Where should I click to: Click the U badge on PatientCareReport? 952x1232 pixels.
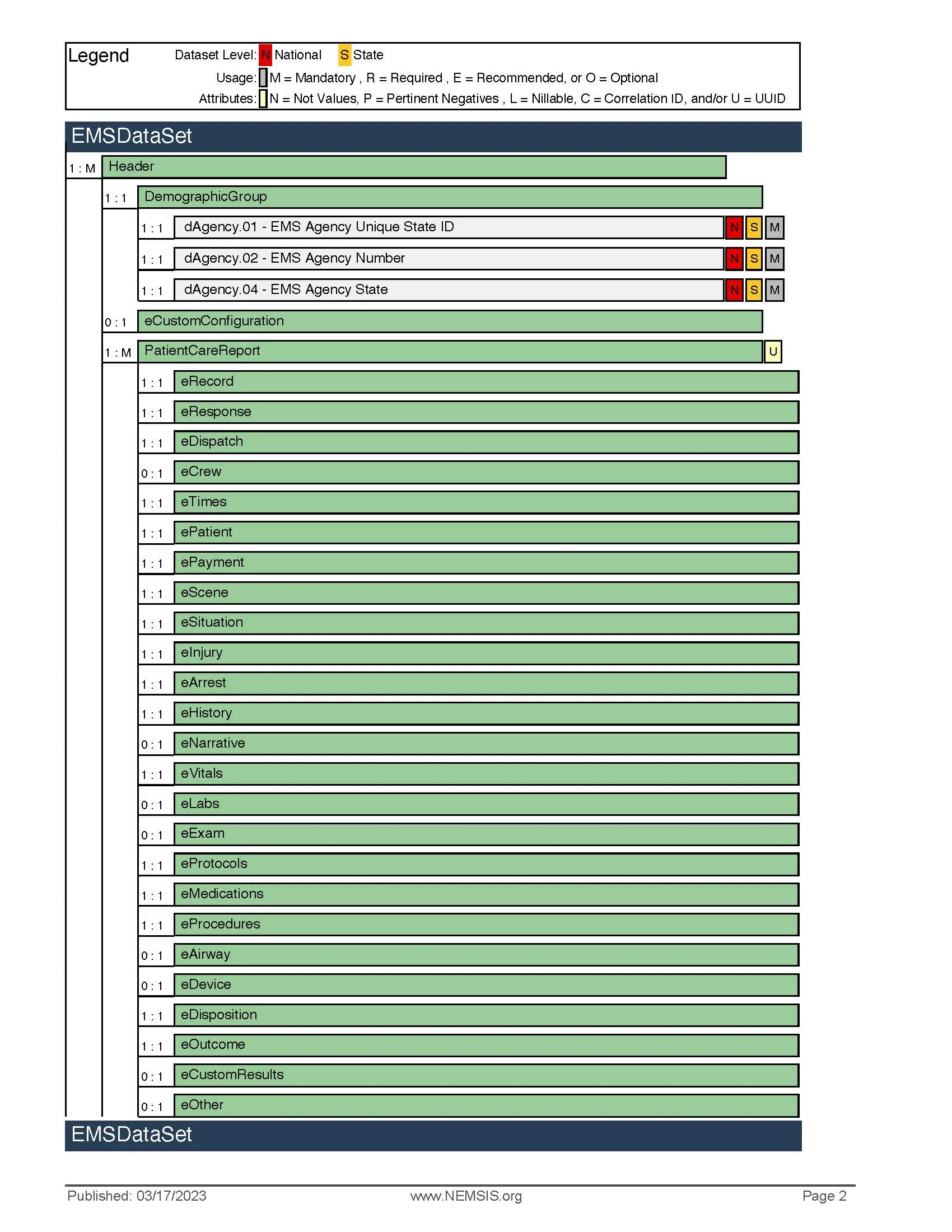point(773,353)
